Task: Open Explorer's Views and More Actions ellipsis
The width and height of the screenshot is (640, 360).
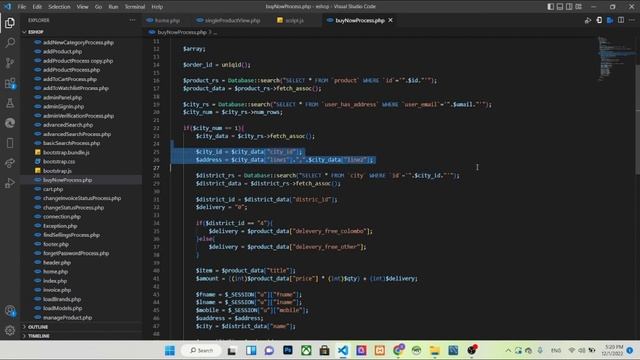Action: coord(132,20)
